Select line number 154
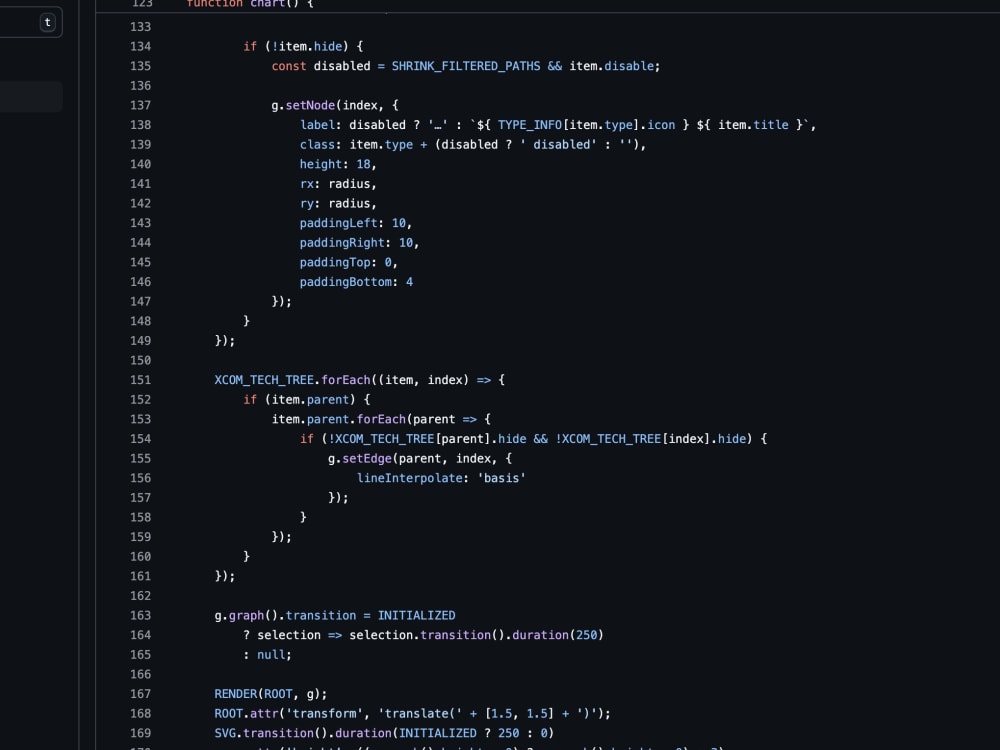This screenshot has width=1000, height=750. click(140, 439)
